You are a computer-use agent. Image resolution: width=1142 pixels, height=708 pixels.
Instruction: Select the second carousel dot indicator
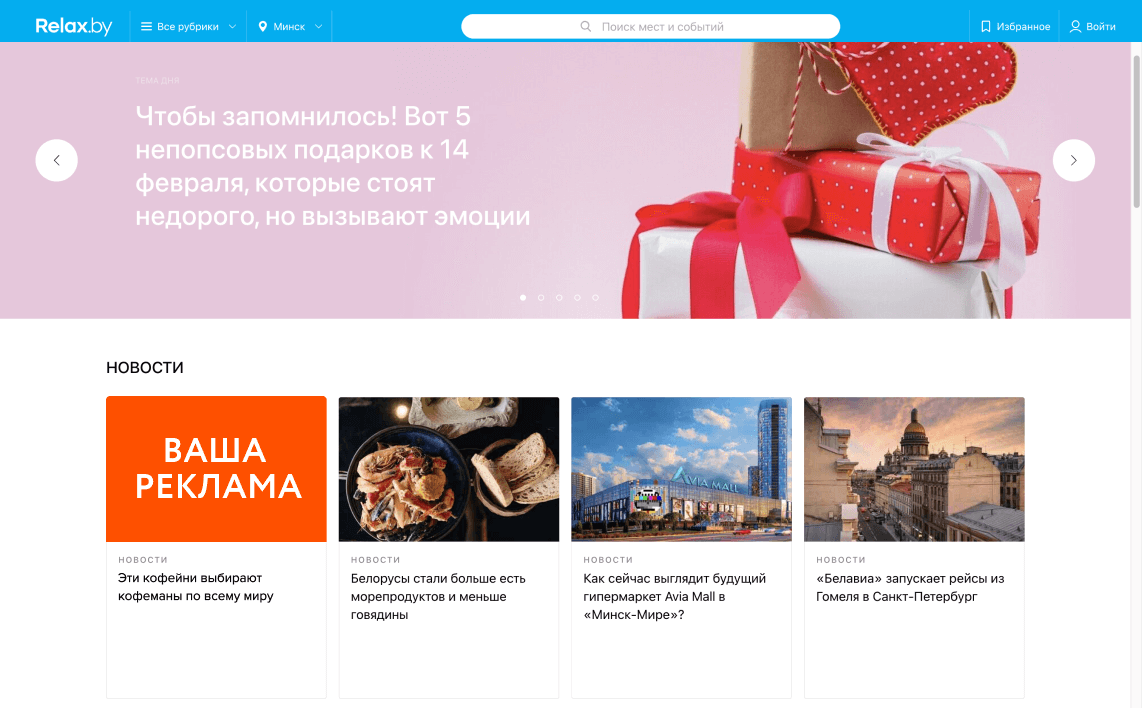click(x=541, y=297)
